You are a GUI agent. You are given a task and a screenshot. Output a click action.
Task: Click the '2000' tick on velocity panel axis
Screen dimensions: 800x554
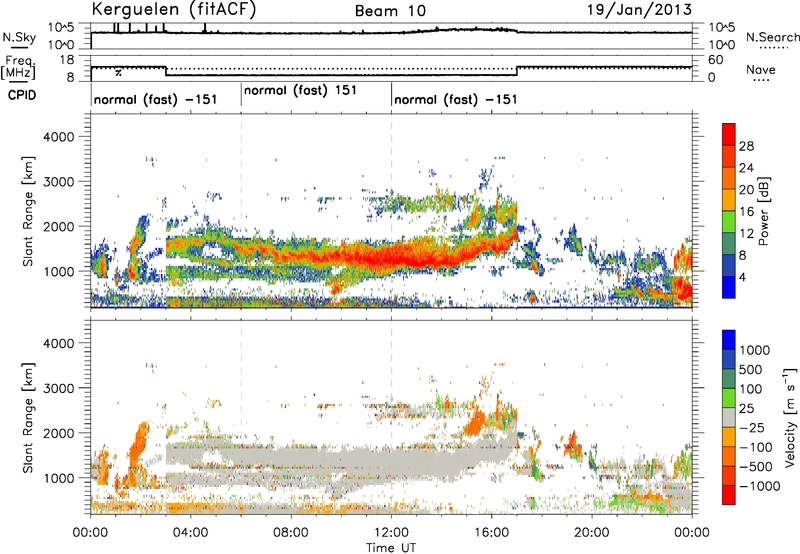coord(58,433)
